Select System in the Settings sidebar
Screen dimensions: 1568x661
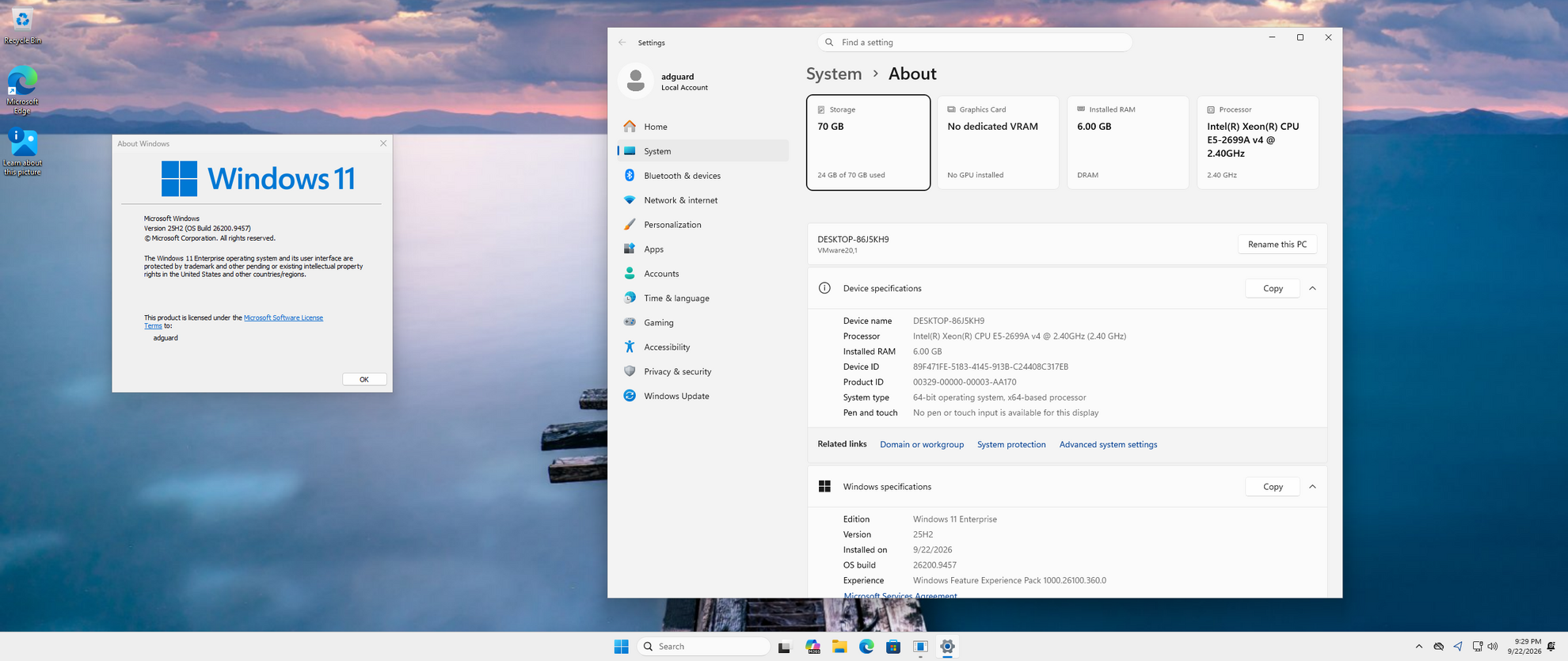(702, 151)
